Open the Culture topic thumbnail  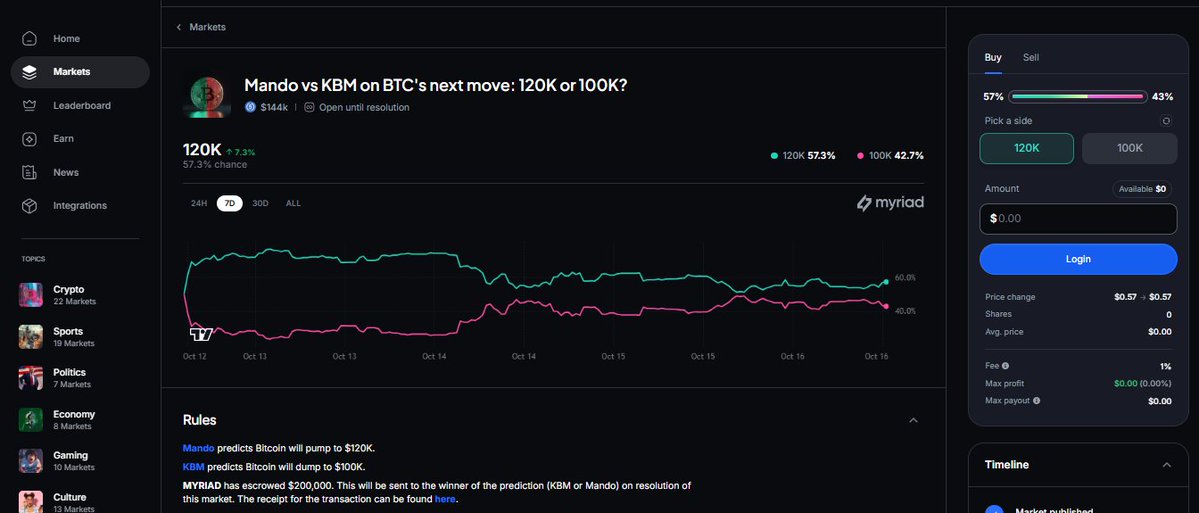31,502
